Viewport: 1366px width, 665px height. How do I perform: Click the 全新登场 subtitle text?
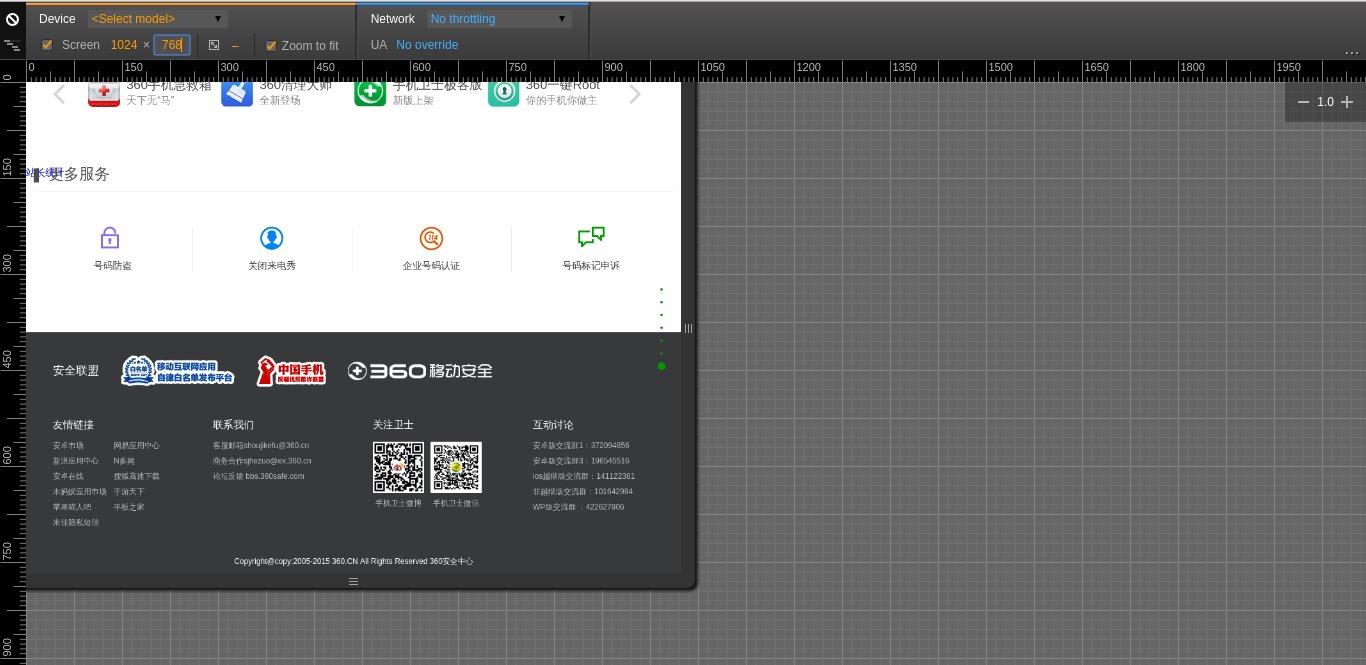279,101
